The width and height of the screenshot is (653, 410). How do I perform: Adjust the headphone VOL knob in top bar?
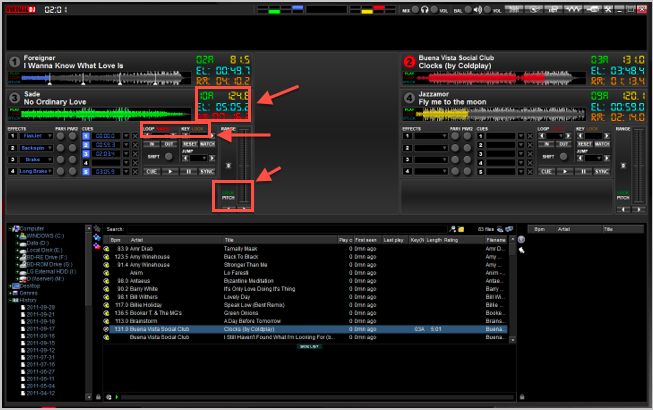coord(434,10)
